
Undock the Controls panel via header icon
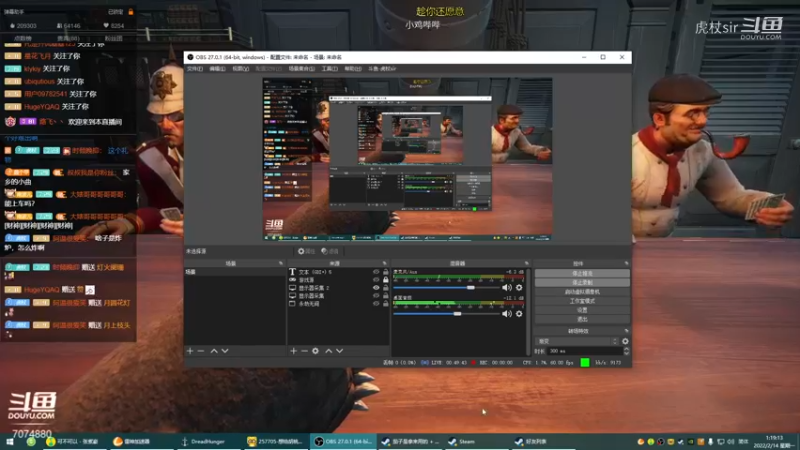627,263
